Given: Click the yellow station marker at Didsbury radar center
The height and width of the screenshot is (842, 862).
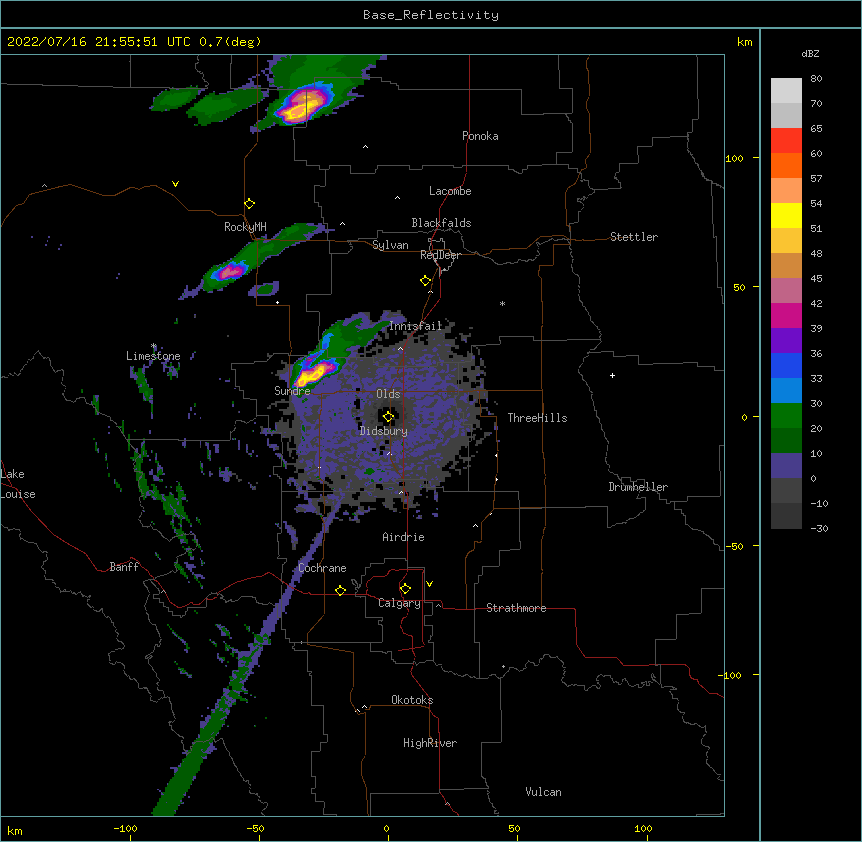Looking at the screenshot, I should coord(388,416).
